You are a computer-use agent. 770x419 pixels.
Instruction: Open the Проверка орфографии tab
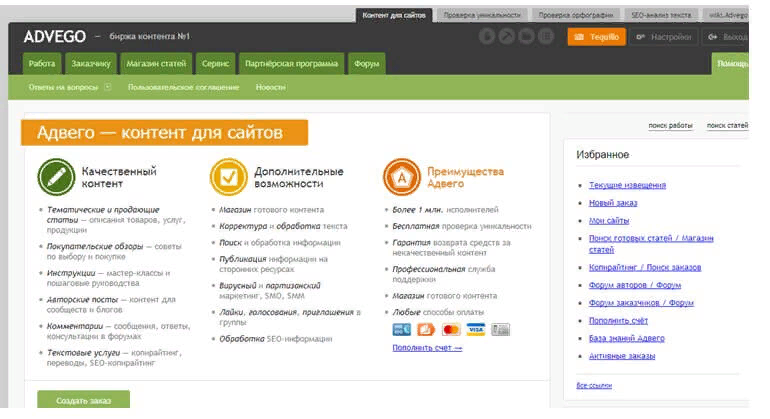tap(576, 15)
